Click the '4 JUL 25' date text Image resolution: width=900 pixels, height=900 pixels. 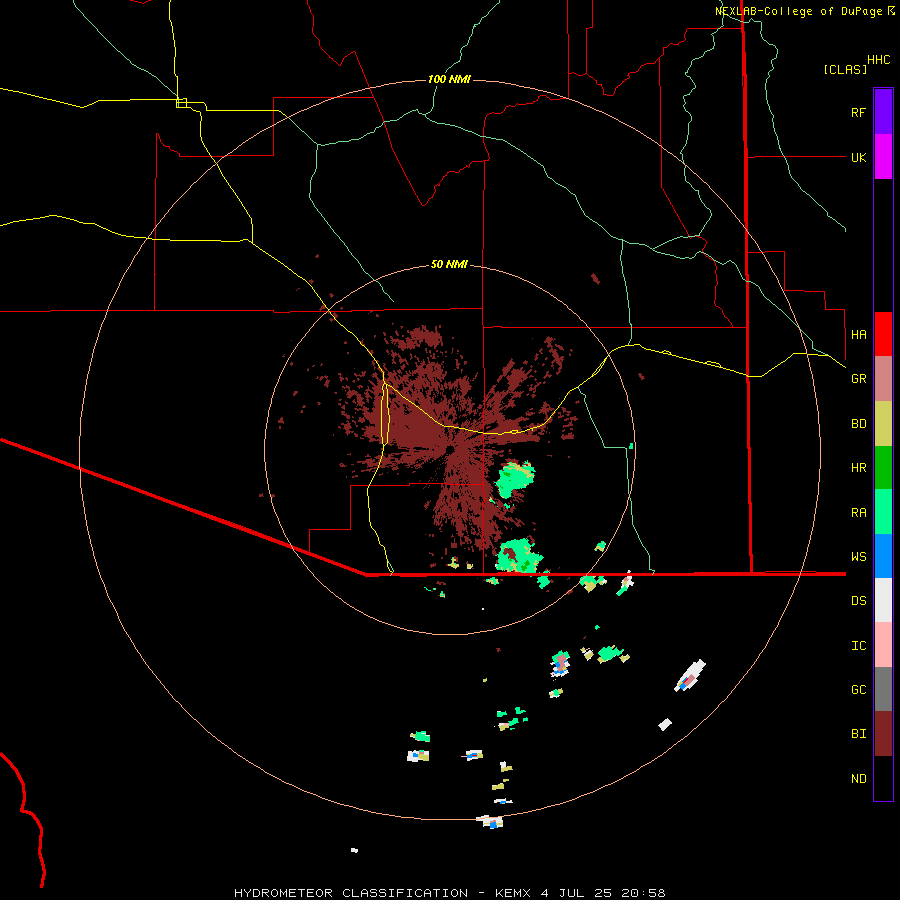(x=576, y=893)
